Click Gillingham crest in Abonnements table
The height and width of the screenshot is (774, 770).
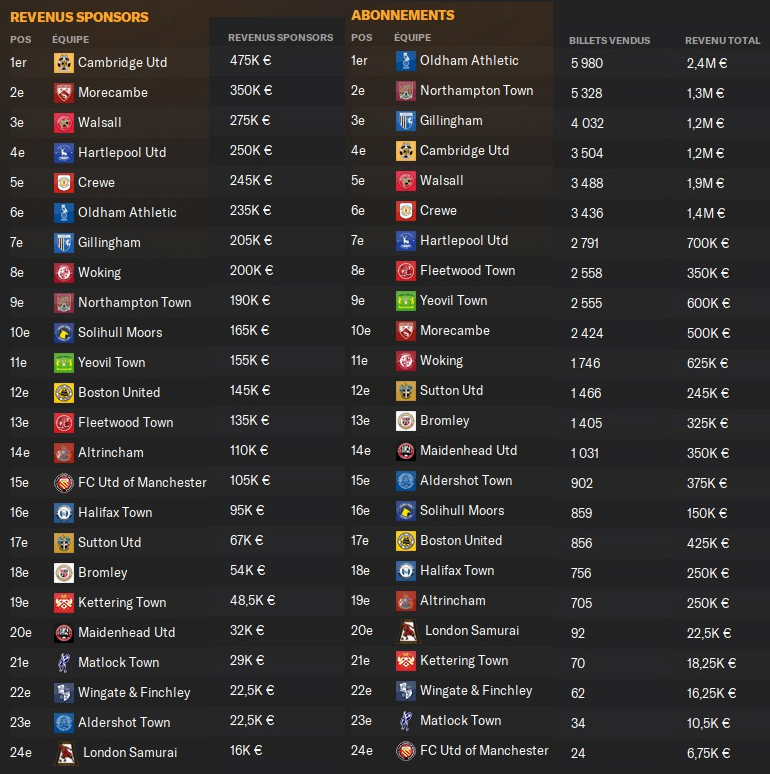tap(406, 121)
